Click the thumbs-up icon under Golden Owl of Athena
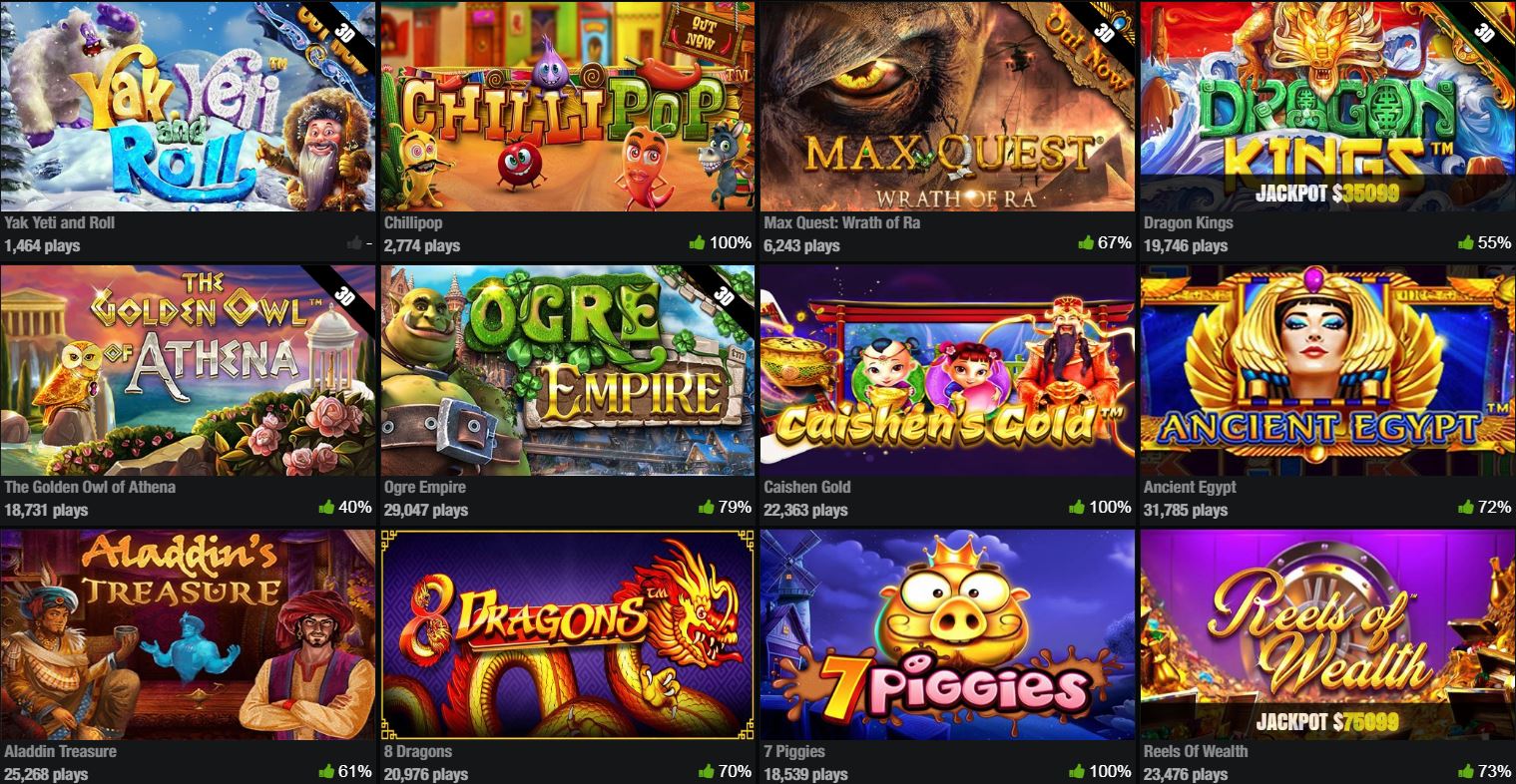This screenshot has height=784, width=1516. tap(326, 507)
